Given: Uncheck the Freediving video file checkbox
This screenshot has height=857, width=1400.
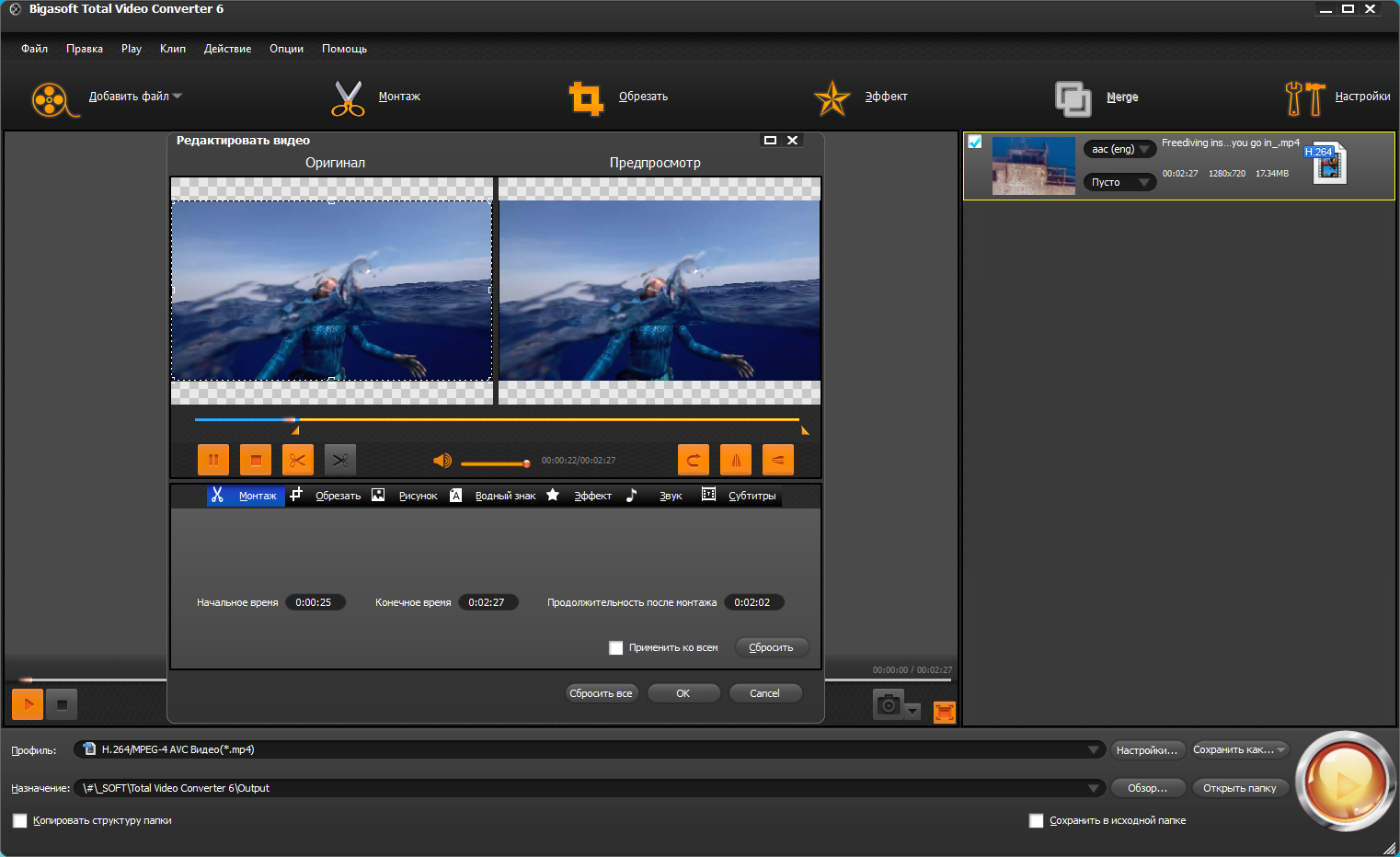Looking at the screenshot, I should 975,142.
